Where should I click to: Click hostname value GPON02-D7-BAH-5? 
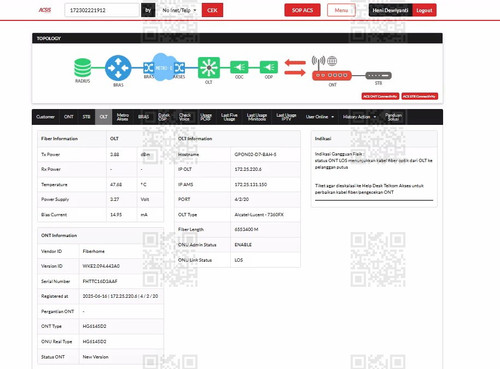point(255,155)
